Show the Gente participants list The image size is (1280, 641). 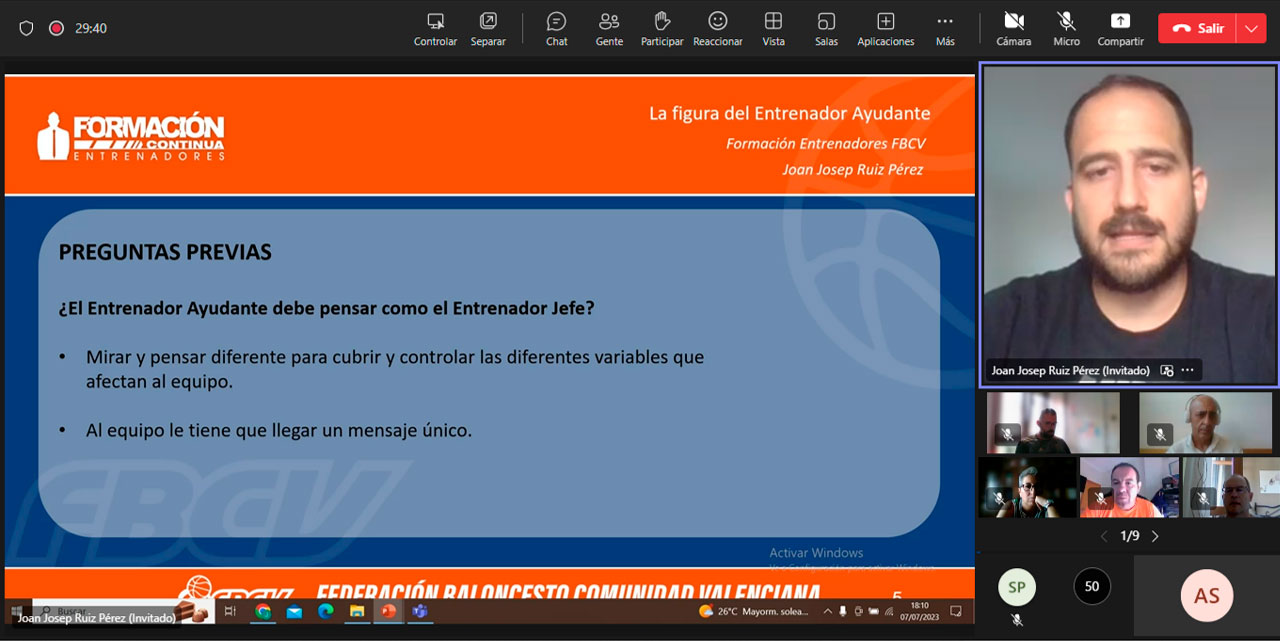[609, 29]
